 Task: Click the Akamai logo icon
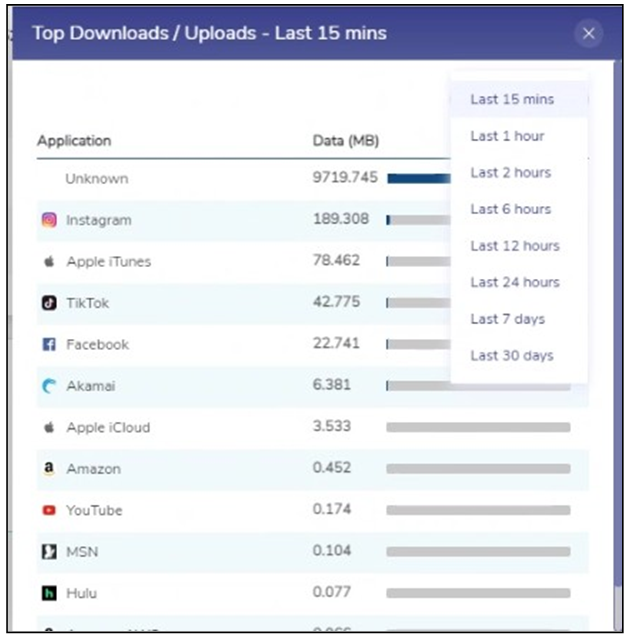[x=48, y=386]
